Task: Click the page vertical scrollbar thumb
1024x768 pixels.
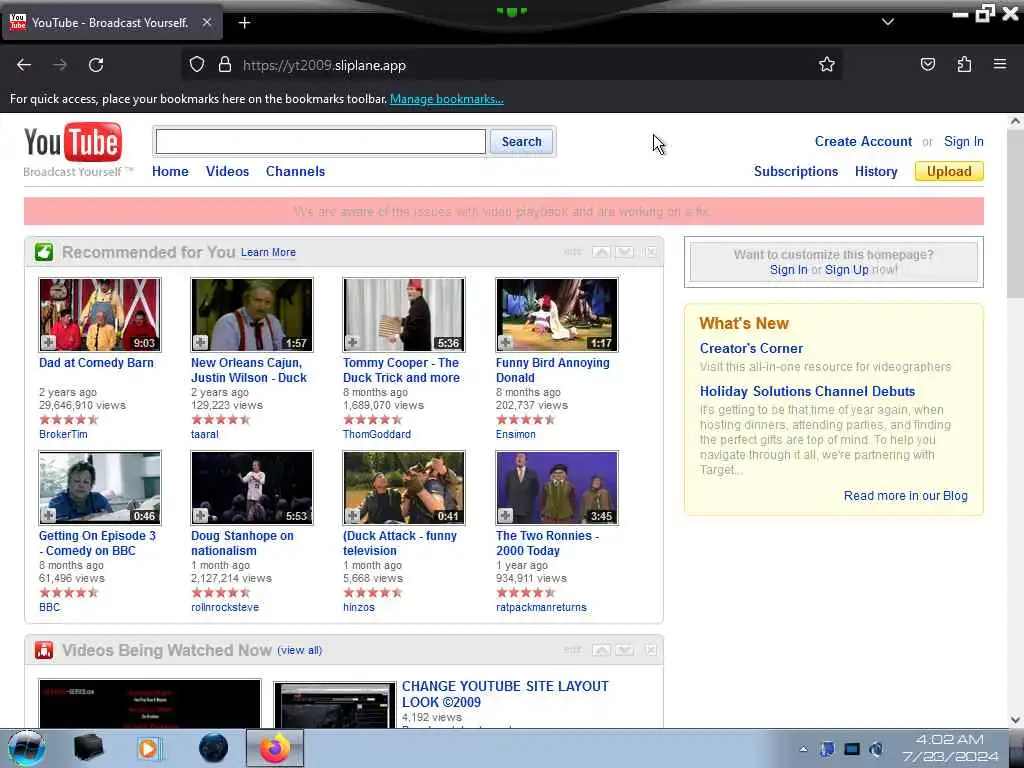Action: (1015, 216)
